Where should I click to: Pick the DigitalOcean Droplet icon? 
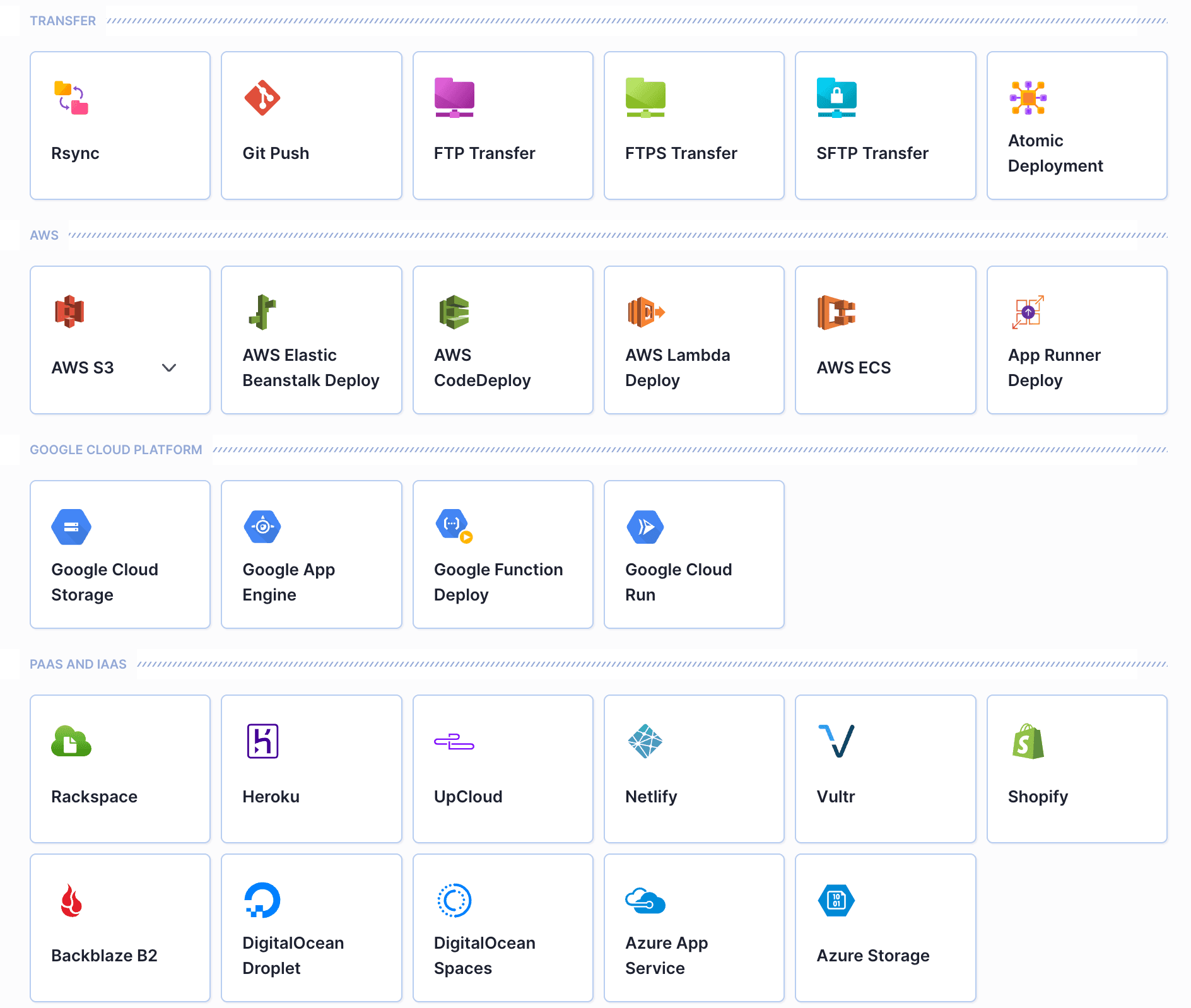pyautogui.click(x=262, y=900)
